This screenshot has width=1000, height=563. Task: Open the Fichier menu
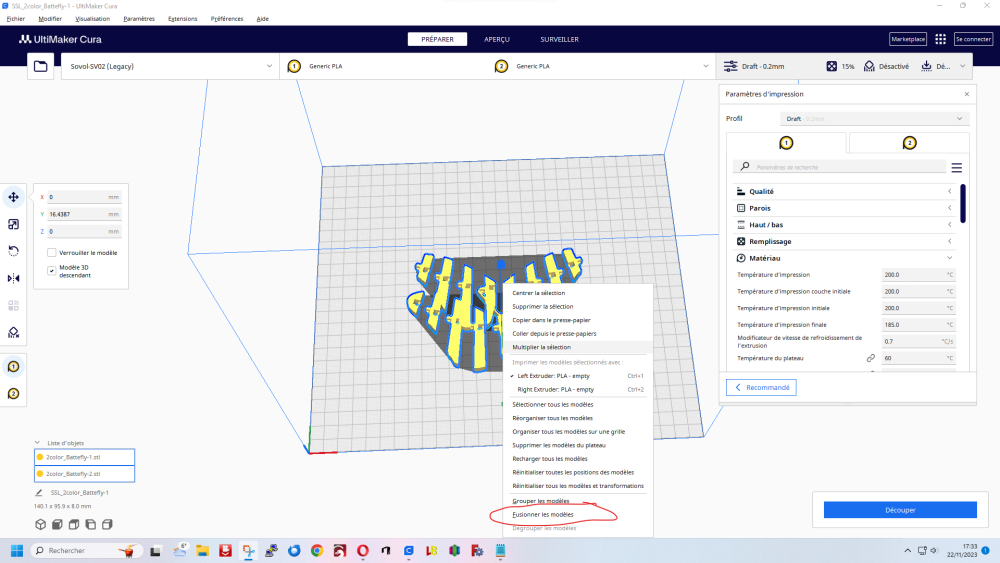(x=16, y=18)
